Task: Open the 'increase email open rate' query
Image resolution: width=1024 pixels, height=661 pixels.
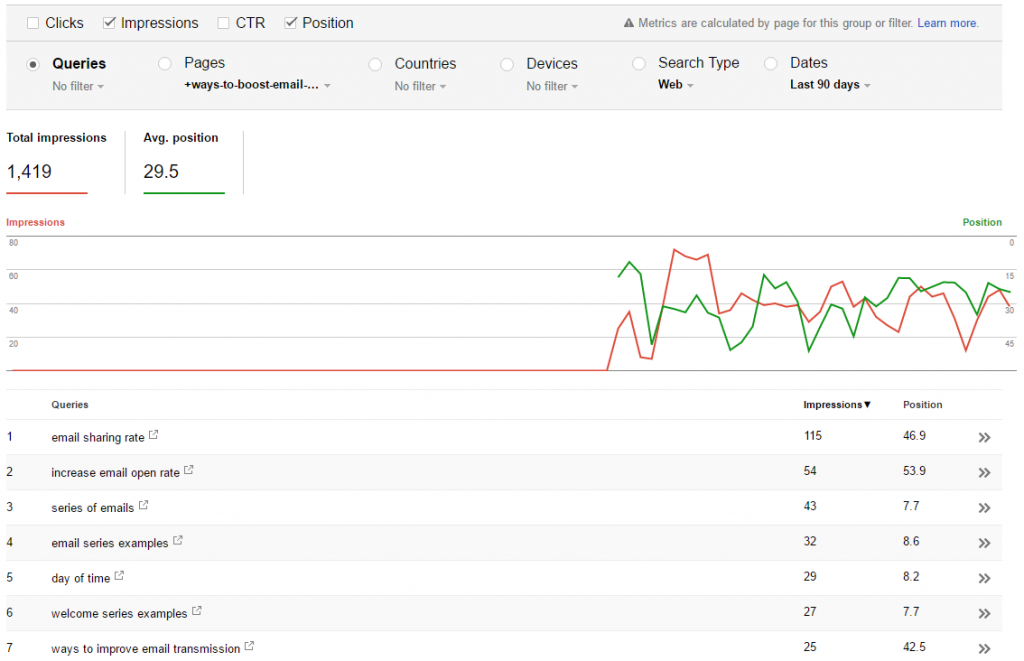Action: tap(115, 473)
